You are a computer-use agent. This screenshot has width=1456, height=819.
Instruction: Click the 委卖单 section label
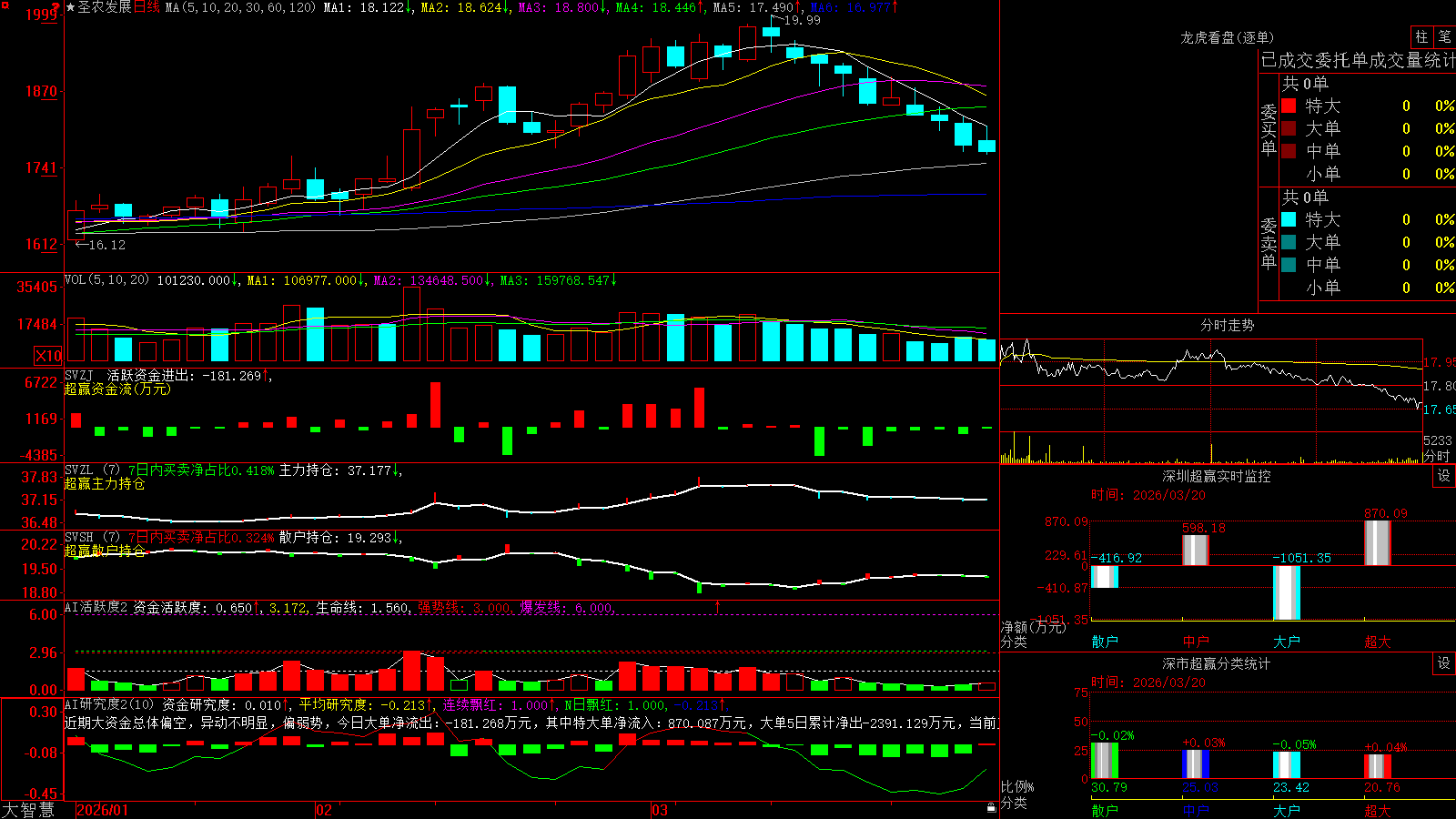coord(1269,244)
